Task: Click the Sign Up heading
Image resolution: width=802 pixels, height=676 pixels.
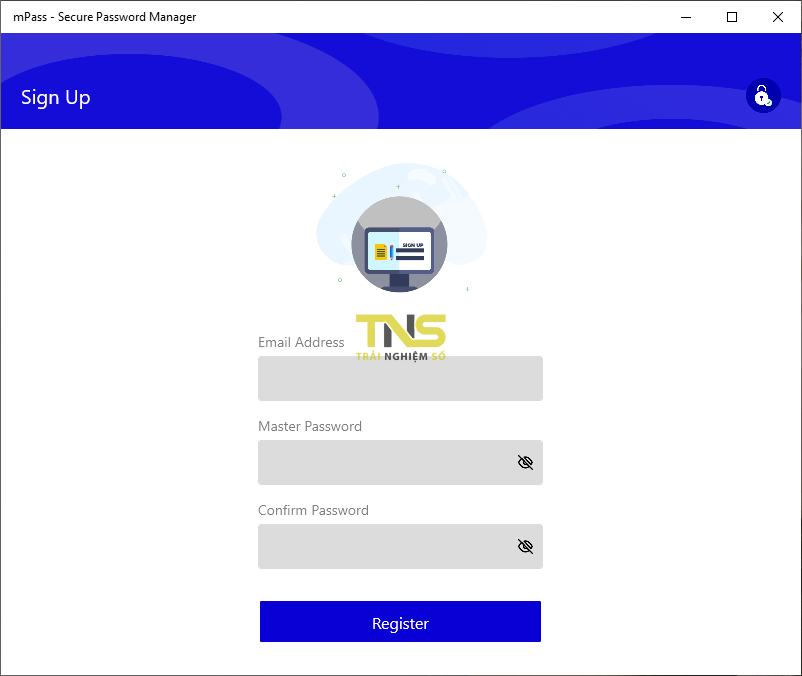Action: (x=55, y=97)
